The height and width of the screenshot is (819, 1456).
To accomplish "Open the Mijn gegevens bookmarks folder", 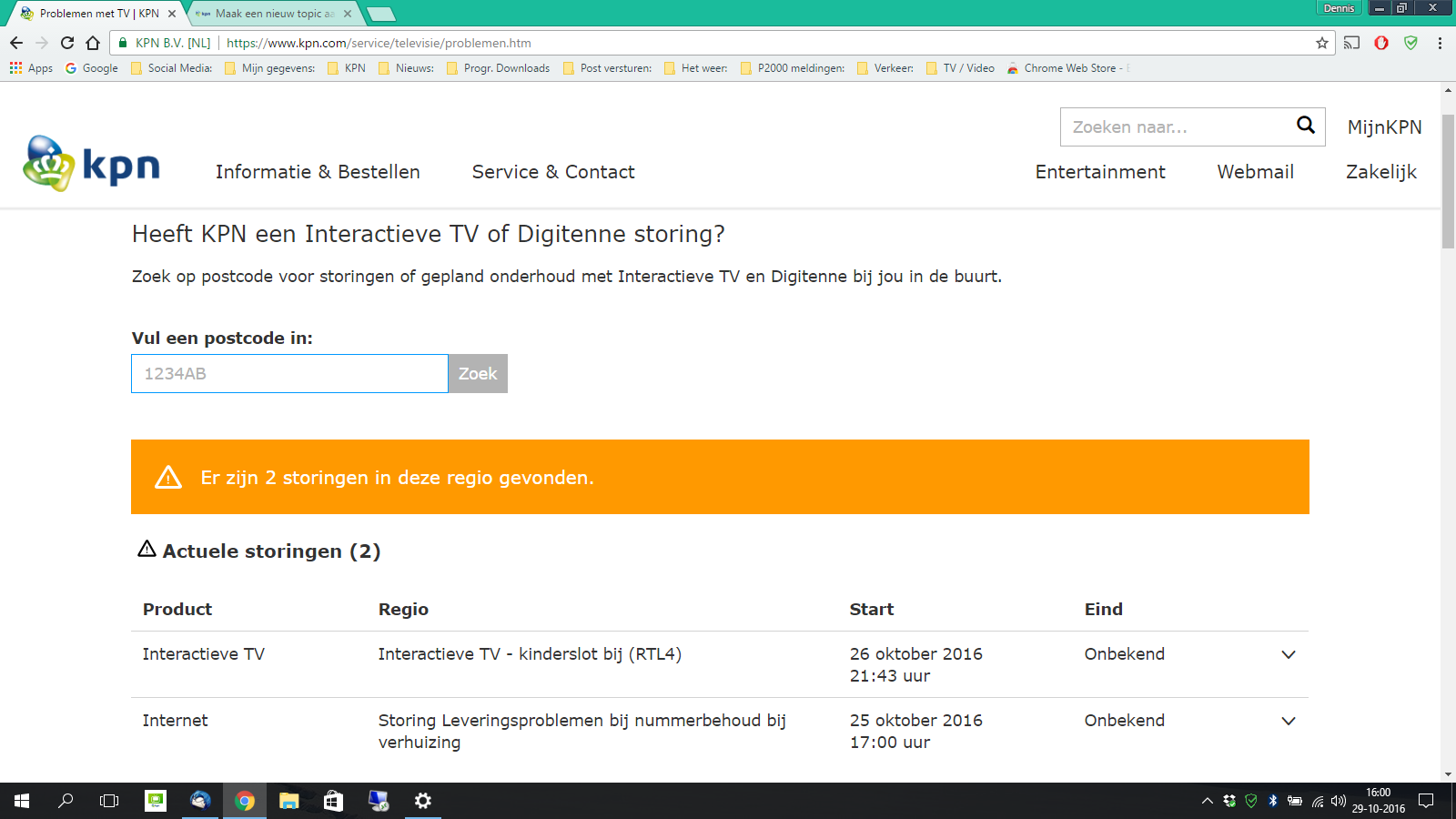I will pos(270,68).
